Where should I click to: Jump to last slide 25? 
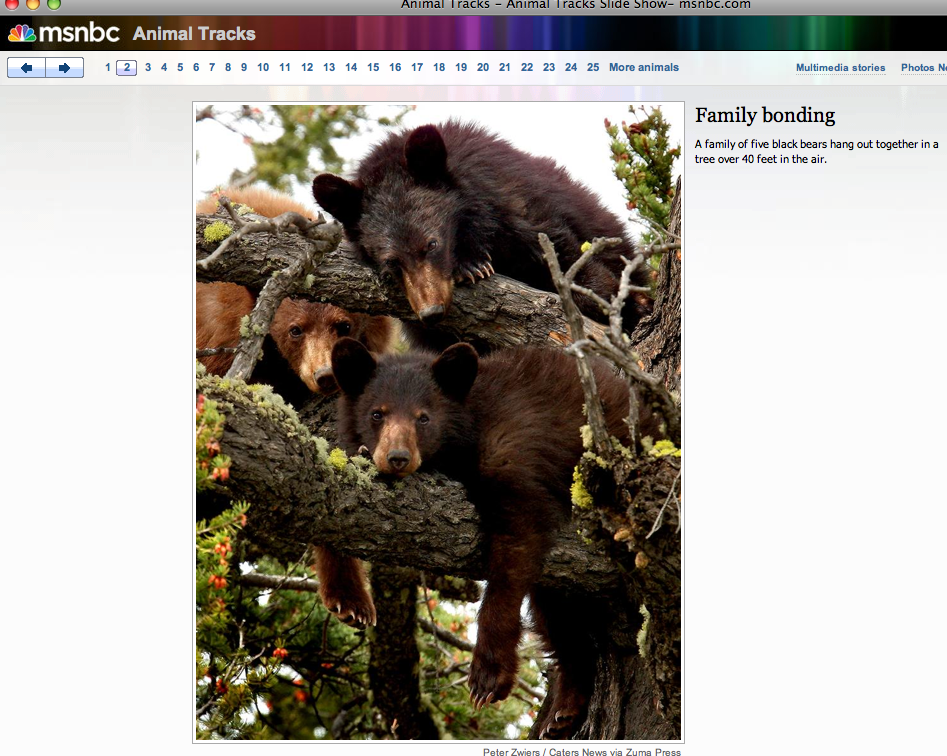593,68
